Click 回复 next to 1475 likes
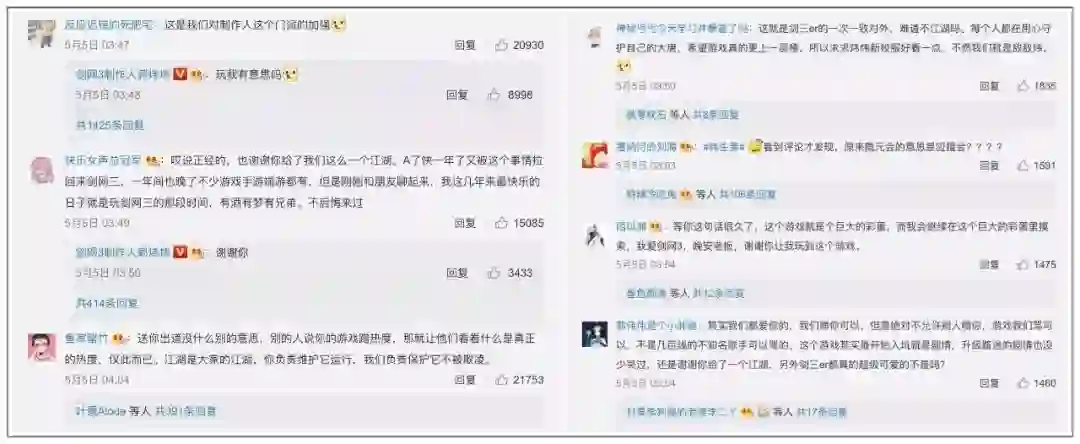Image resolution: width=1080 pixels, height=444 pixels. (x=990, y=264)
